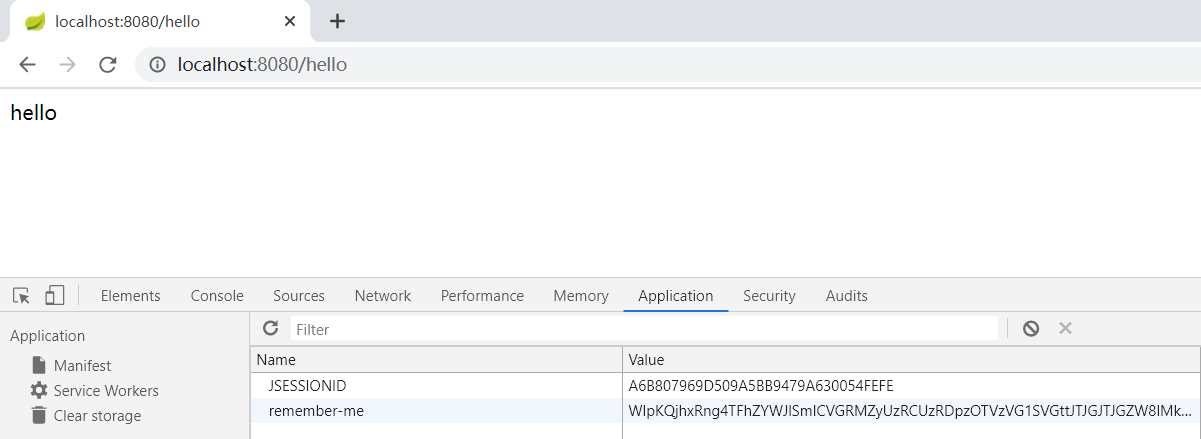The height and width of the screenshot is (439, 1201).
Task: Open the Console tab
Action: coord(217,296)
